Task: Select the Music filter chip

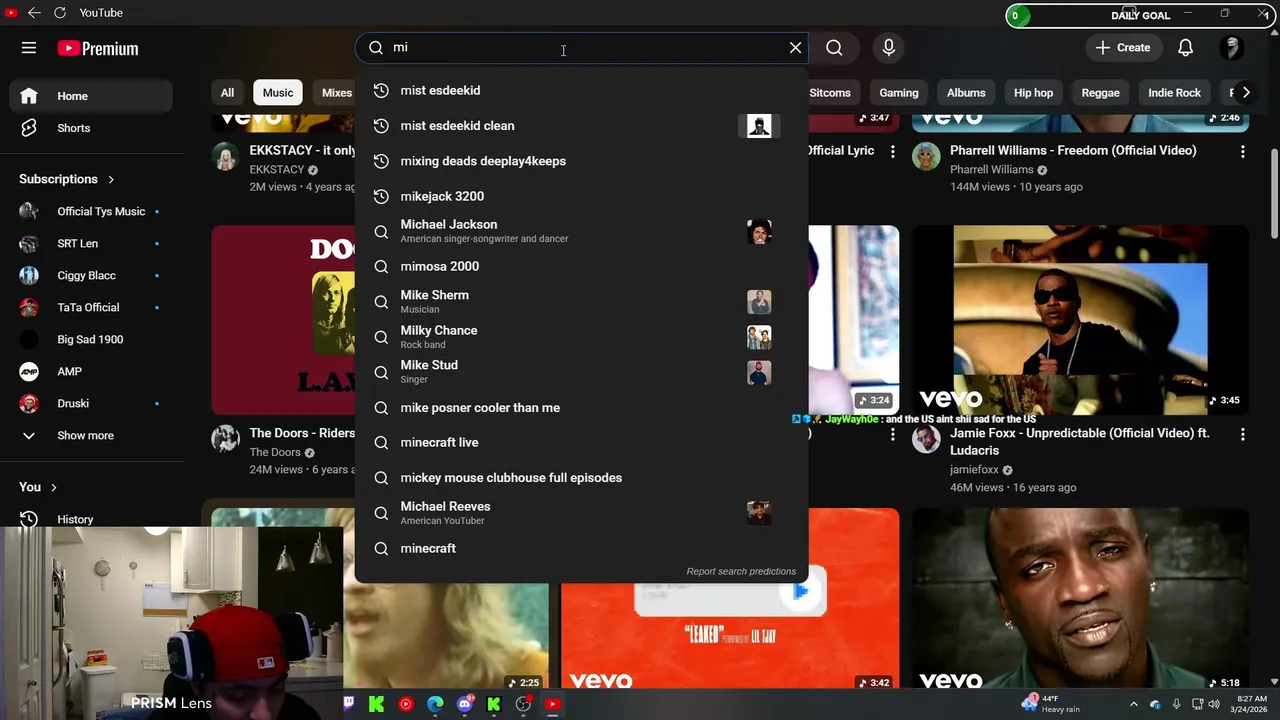Action: [x=278, y=93]
